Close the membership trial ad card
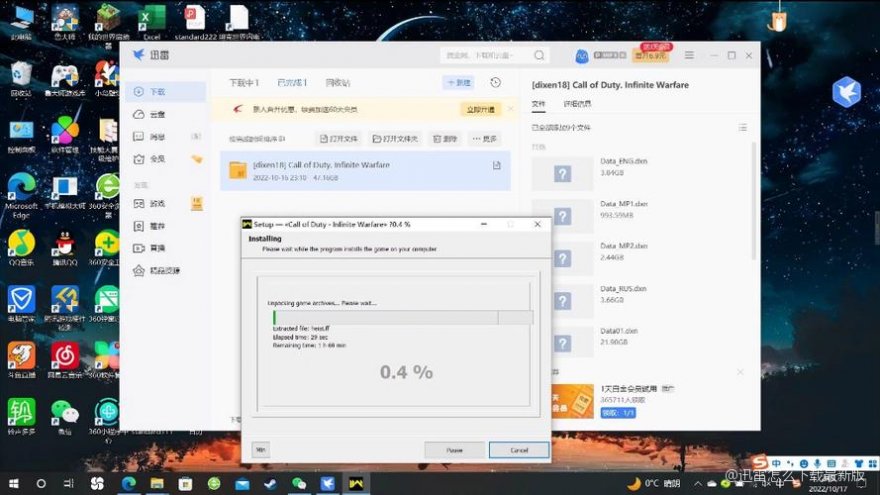The width and height of the screenshot is (880, 495). [740, 372]
